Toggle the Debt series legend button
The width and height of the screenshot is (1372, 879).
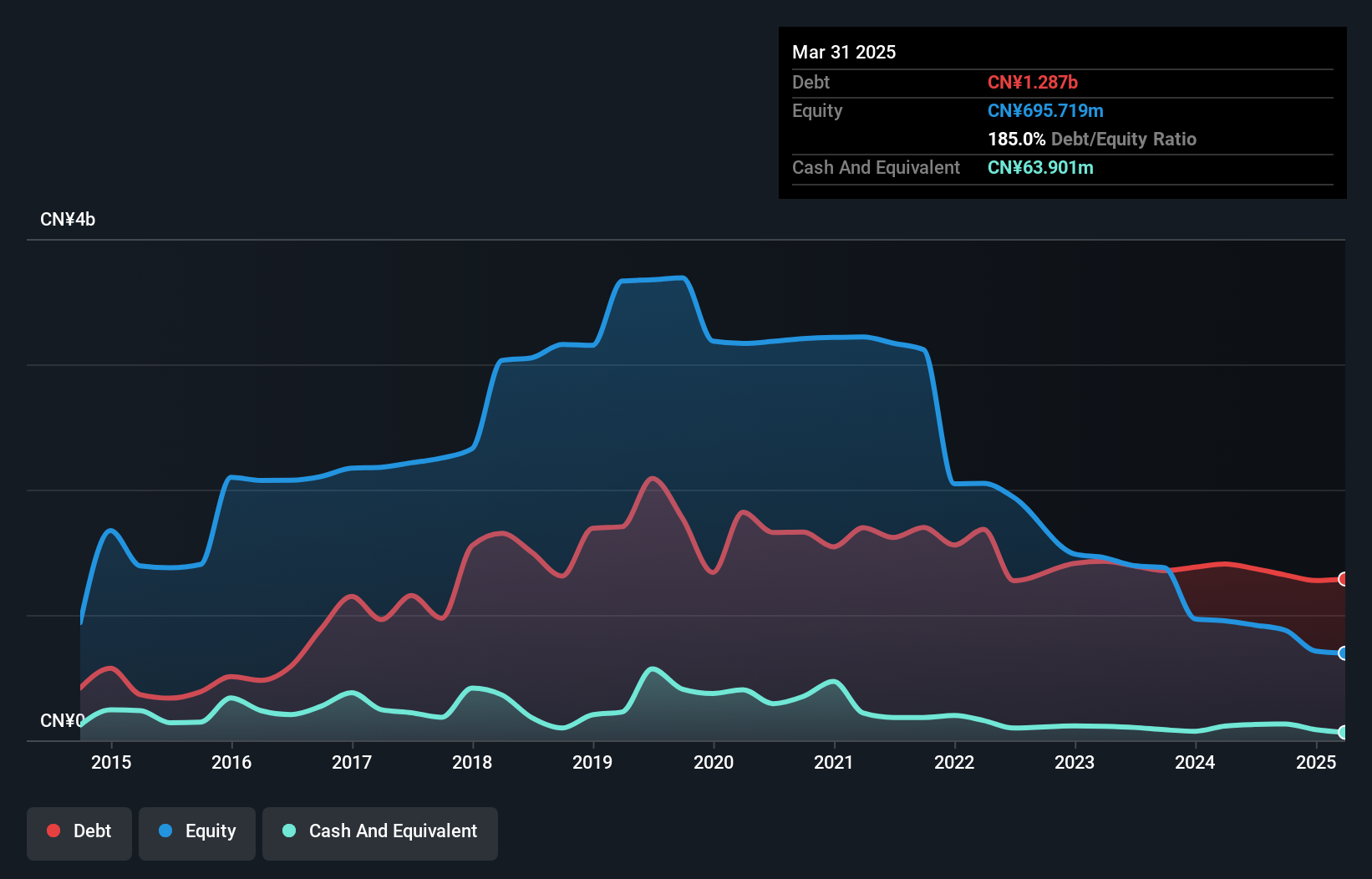click(79, 833)
